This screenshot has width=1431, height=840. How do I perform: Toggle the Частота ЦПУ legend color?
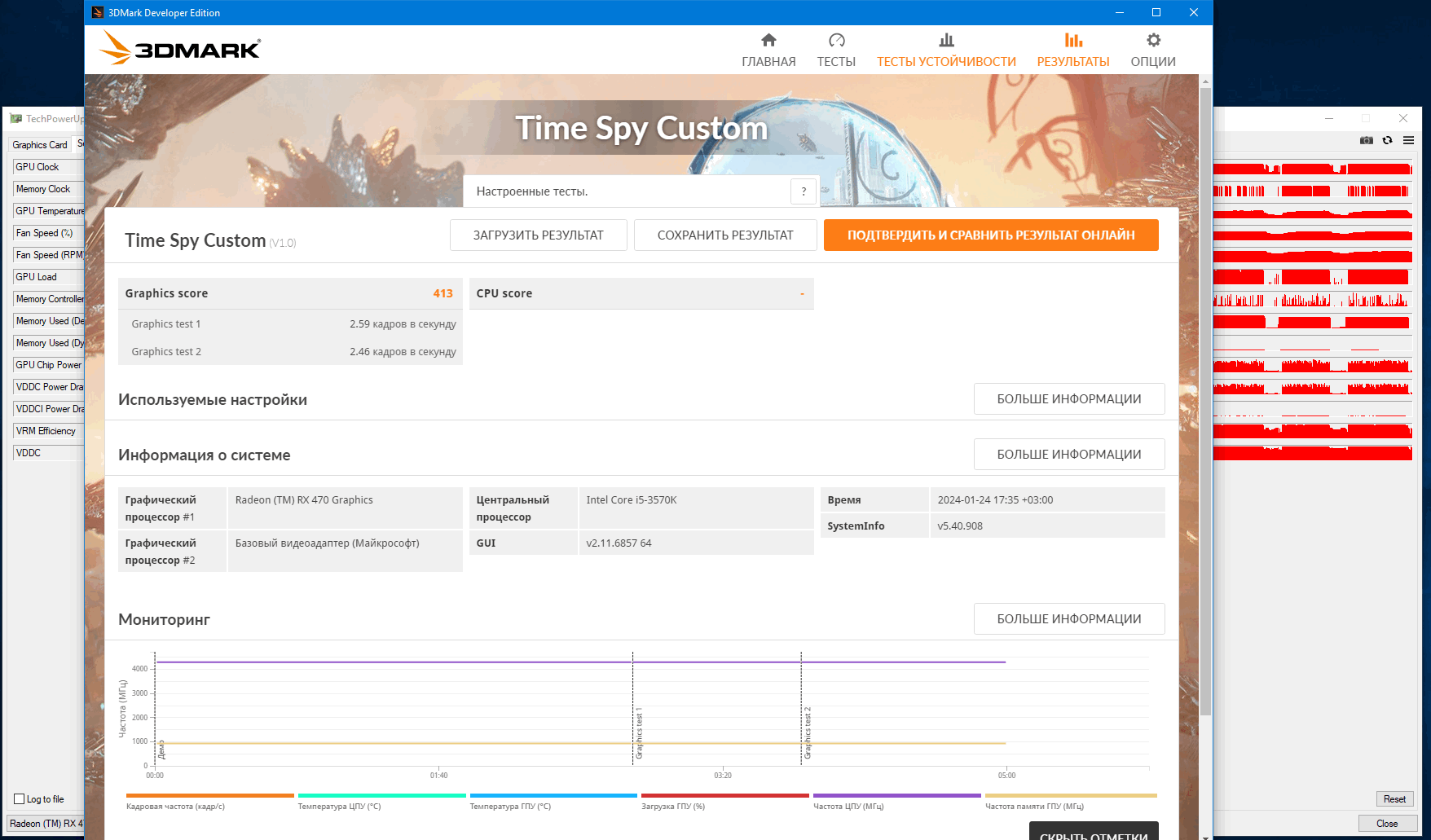coord(897,795)
